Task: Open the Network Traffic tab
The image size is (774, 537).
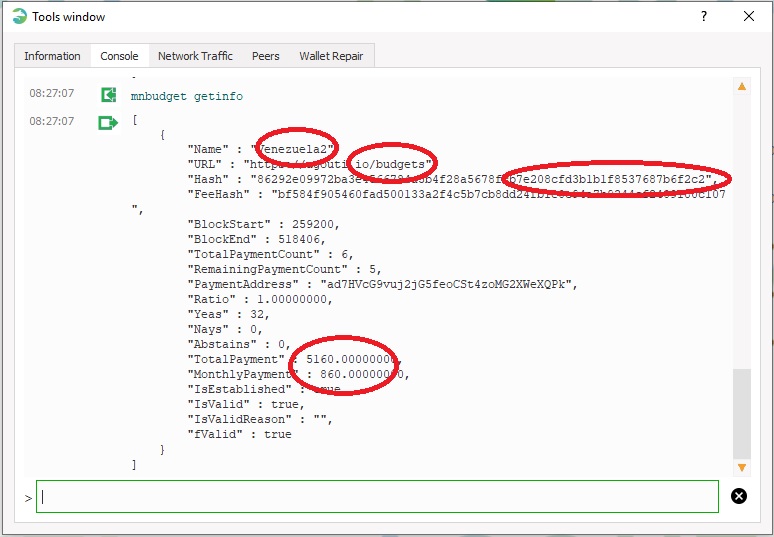Action: click(195, 56)
